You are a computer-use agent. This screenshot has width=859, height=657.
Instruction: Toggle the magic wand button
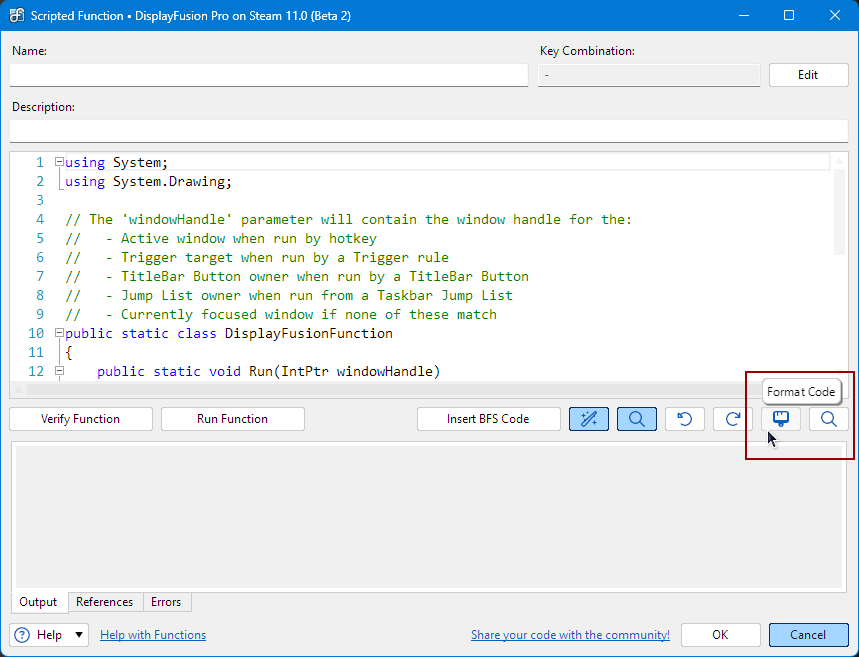coord(589,419)
